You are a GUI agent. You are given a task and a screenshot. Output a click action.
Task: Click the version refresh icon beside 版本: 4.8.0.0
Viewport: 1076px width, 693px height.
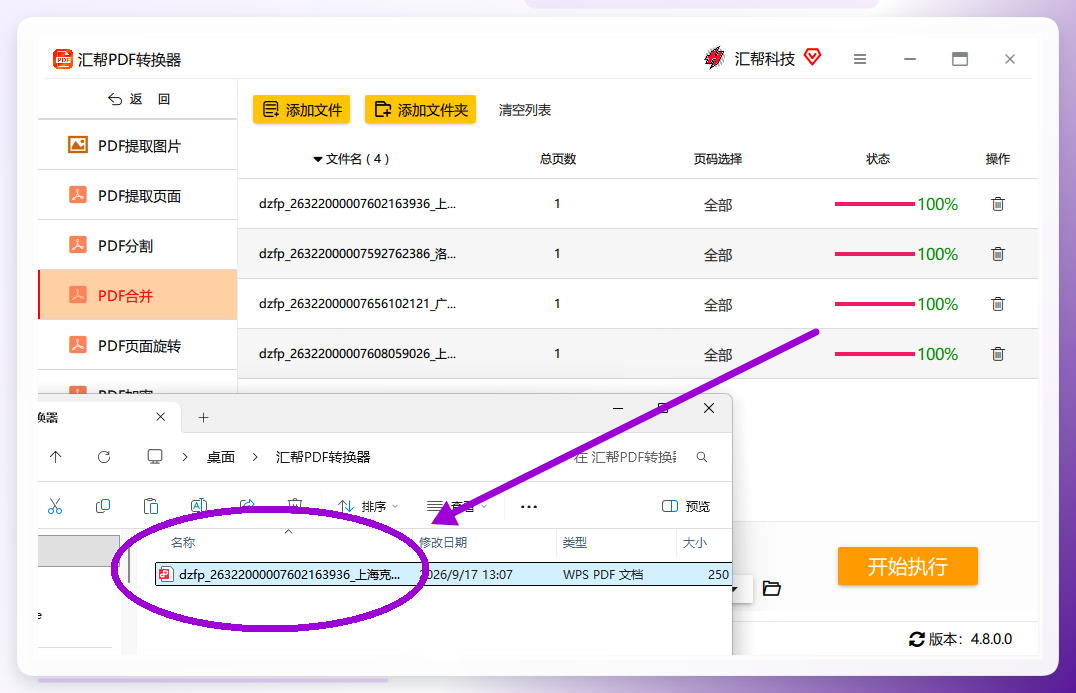(917, 639)
